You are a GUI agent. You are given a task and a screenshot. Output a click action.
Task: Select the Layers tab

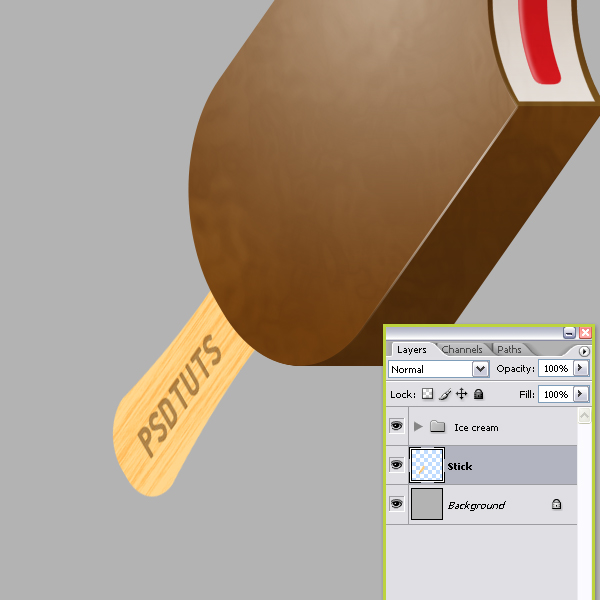point(412,349)
